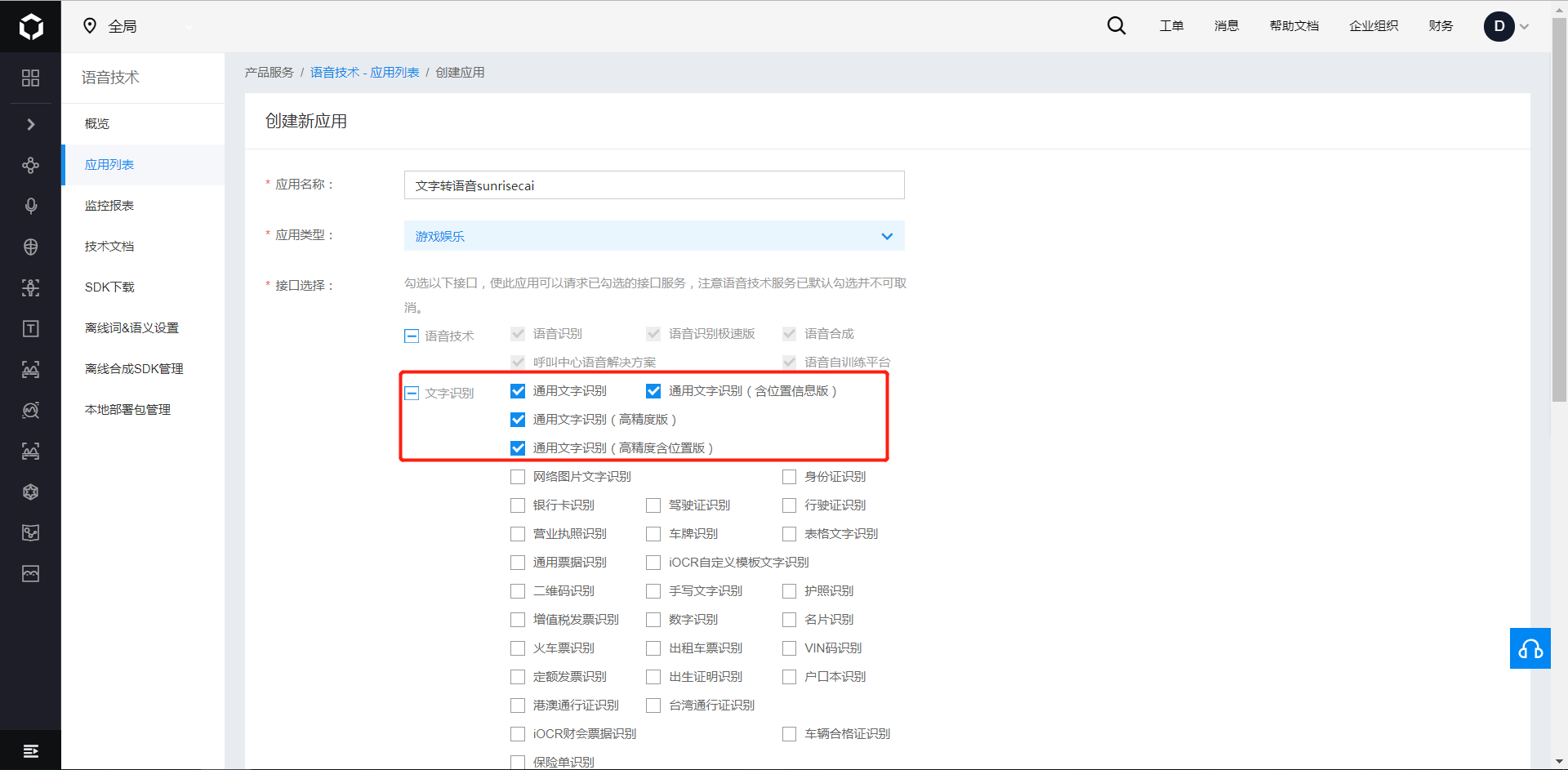Click the menu-lines icon at the sidebar bottom

(x=30, y=750)
